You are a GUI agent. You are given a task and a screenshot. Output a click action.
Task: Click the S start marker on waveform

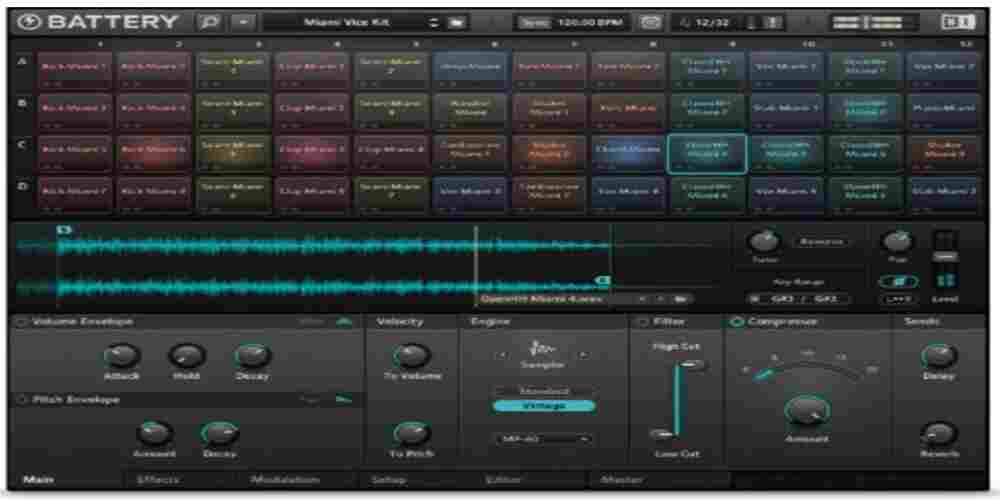coord(66,230)
